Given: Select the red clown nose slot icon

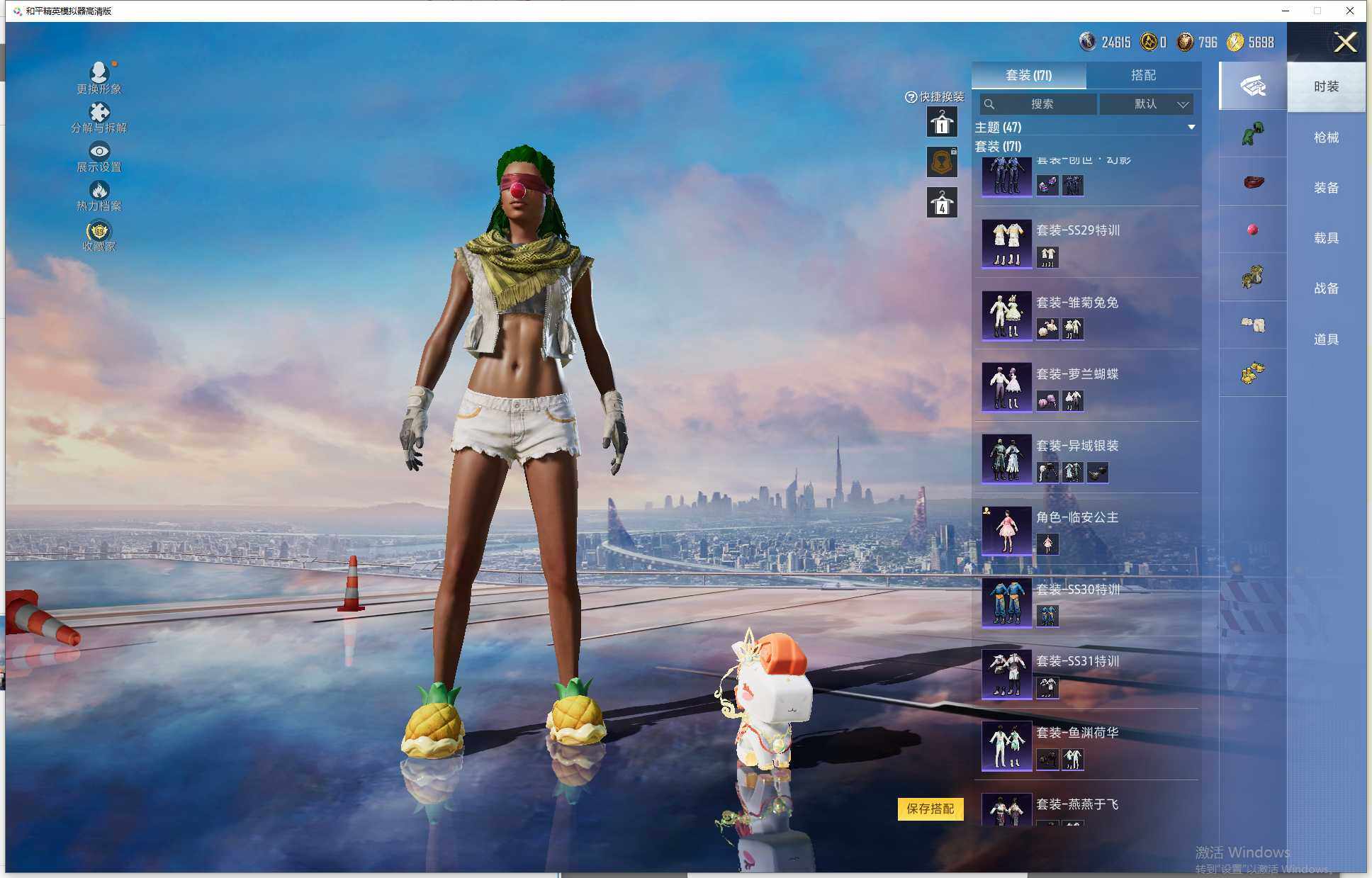Looking at the screenshot, I should coord(1252,230).
